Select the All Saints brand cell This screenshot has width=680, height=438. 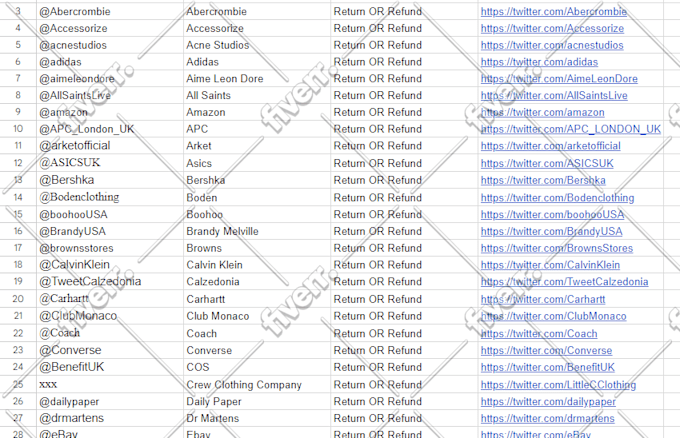257,95
